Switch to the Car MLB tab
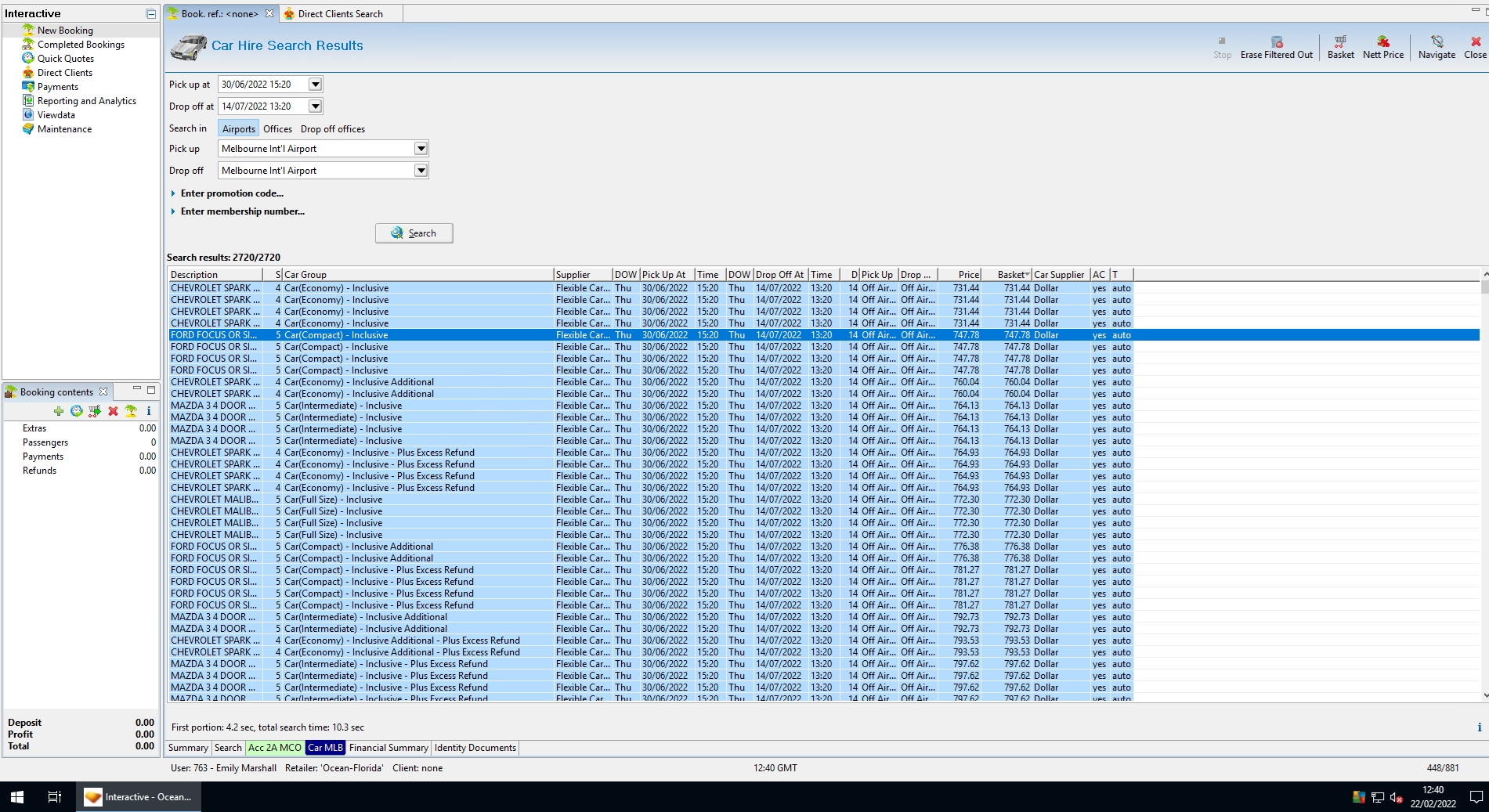The height and width of the screenshot is (812, 1489). click(325, 748)
